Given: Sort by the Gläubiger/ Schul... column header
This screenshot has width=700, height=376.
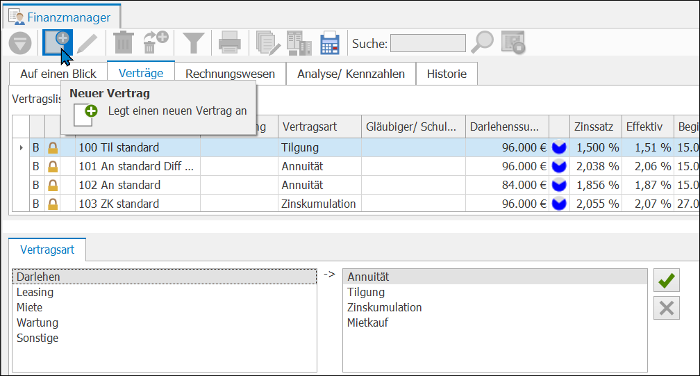Looking at the screenshot, I should [x=413, y=127].
